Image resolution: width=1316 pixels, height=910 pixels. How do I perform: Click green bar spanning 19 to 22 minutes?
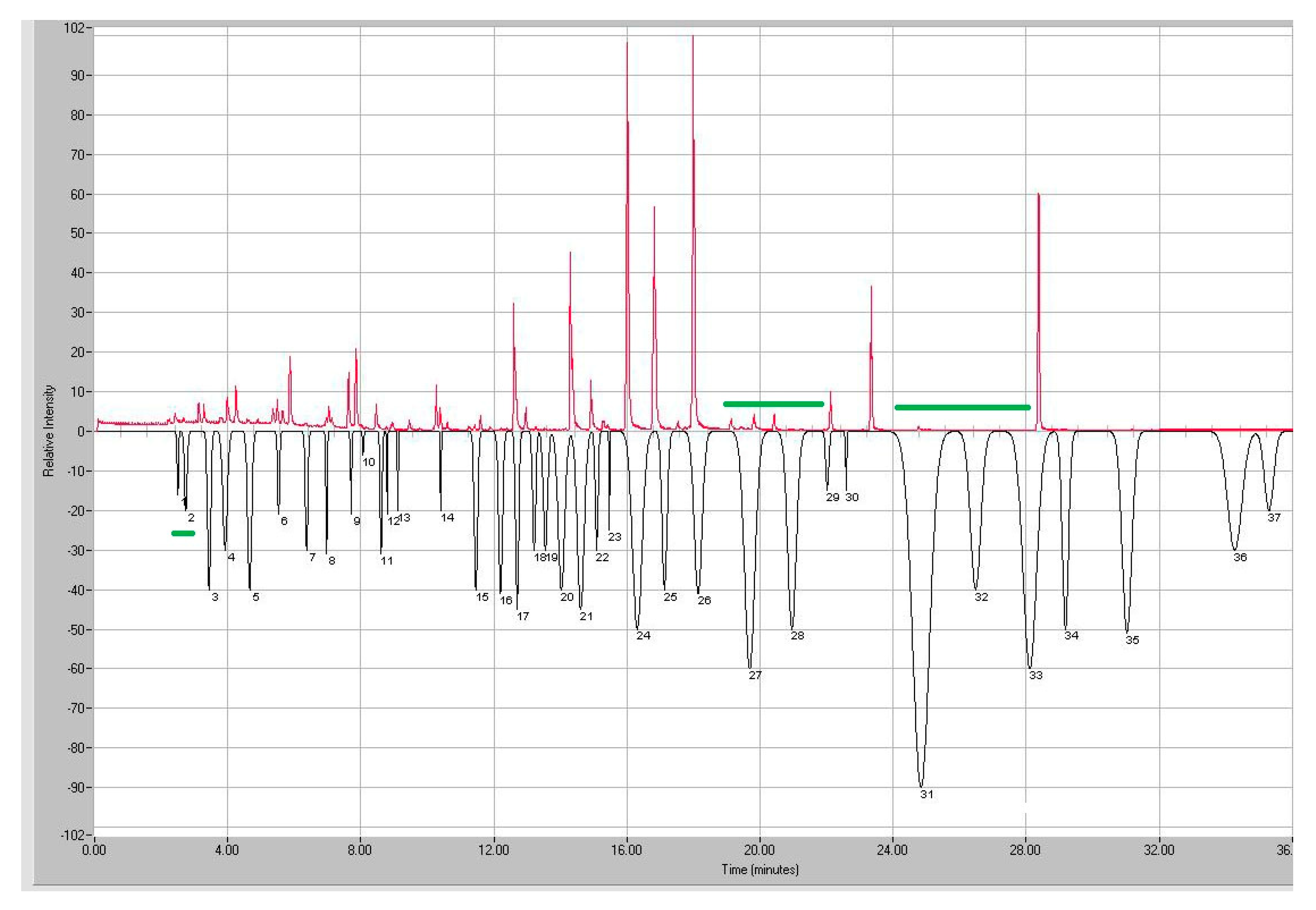773,404
